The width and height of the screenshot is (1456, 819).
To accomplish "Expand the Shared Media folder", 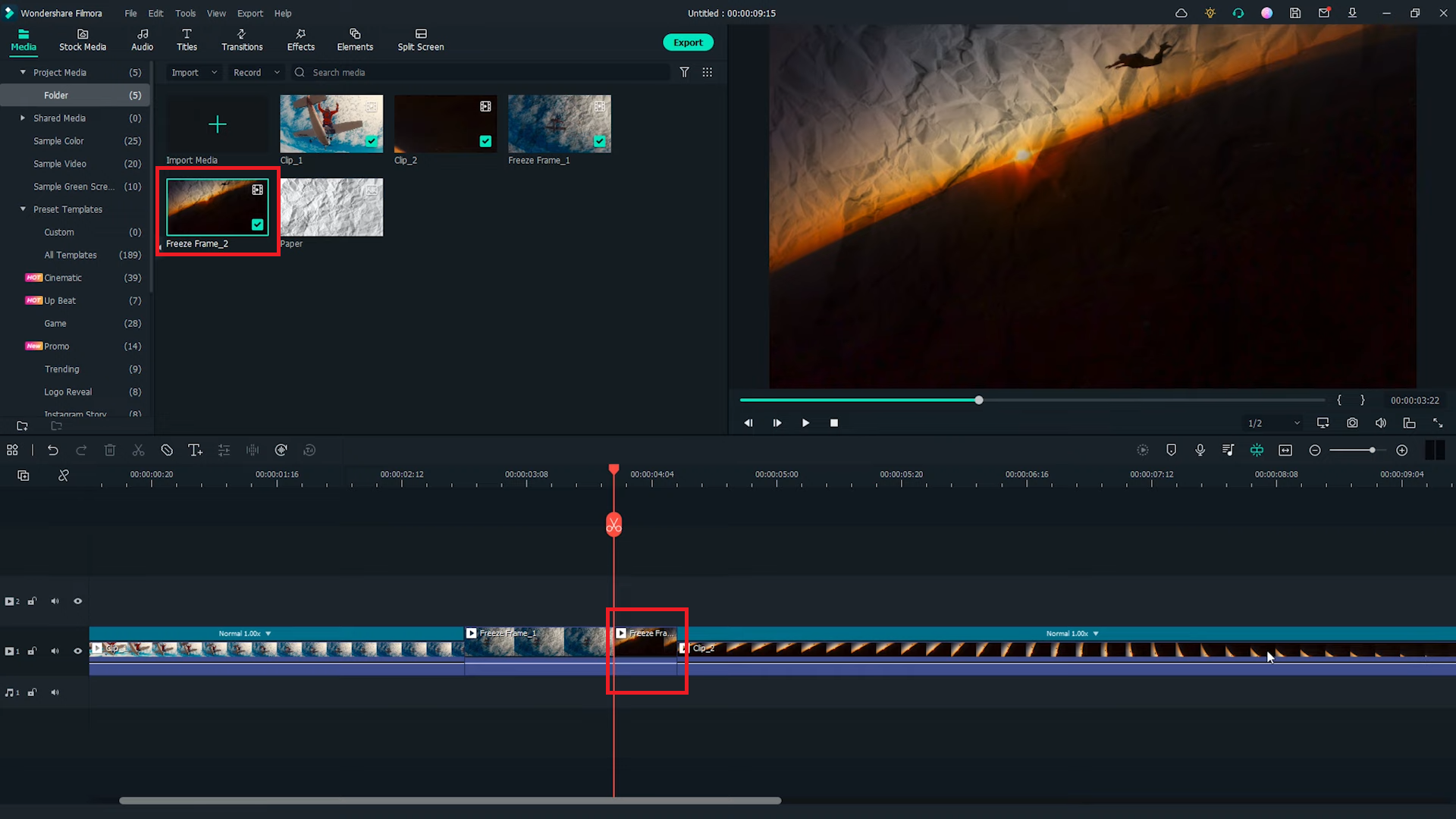I will tap(22, 118).
